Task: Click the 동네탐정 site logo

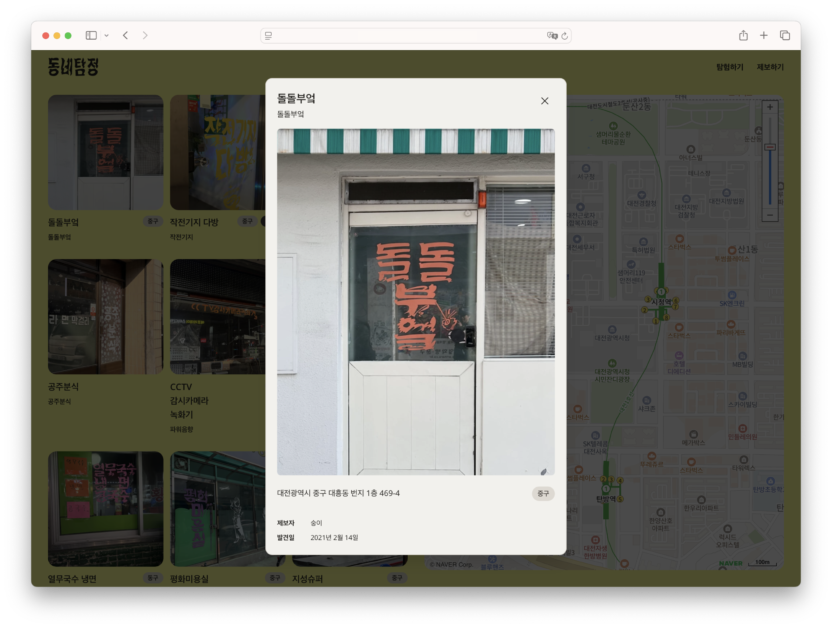Action: pyautogui.click(x=73, y=67)
